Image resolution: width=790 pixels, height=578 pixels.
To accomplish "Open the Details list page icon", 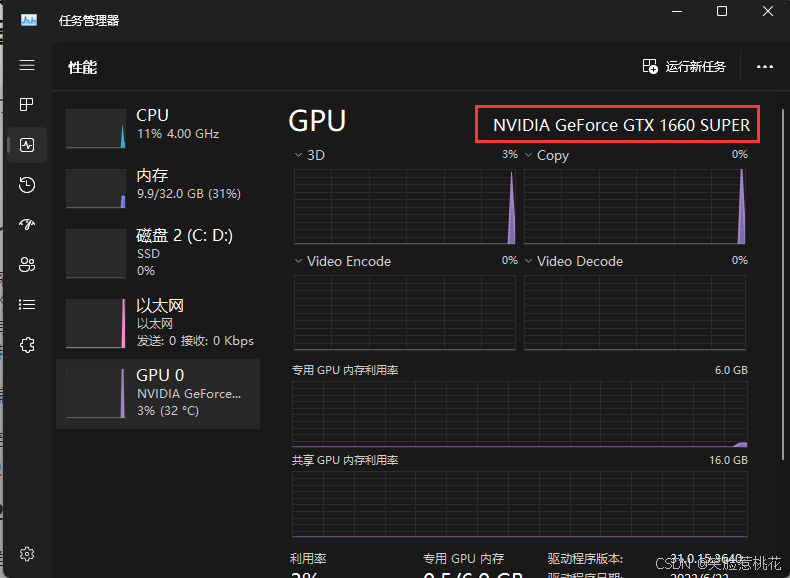I will click(27, 305).
